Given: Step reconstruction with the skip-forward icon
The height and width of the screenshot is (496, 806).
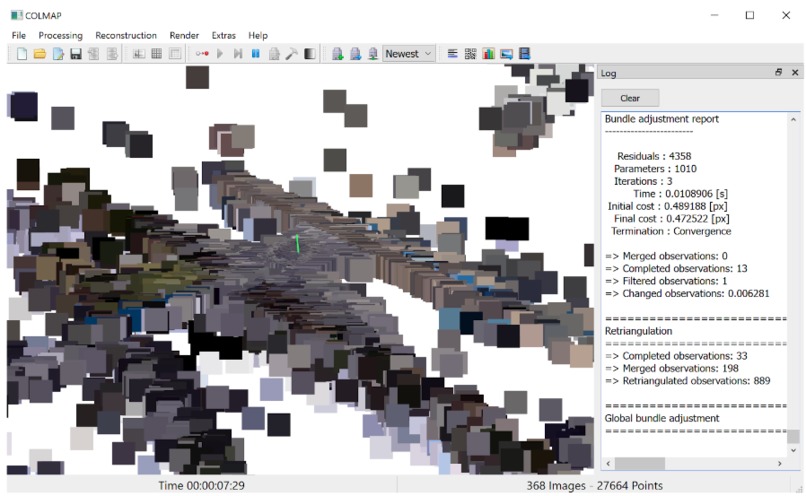Looking at the screenshot, I should coord(238,53).
